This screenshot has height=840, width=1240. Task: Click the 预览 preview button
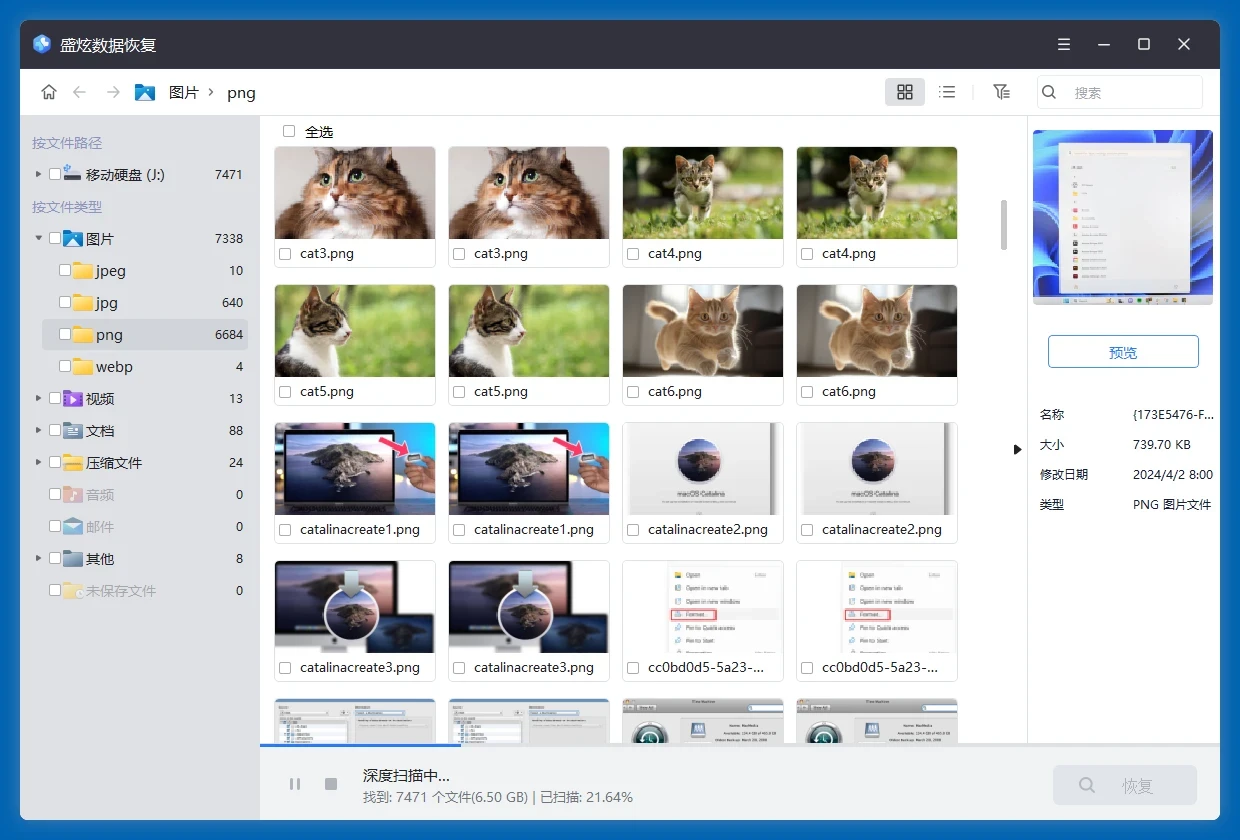pyautogui.click(x=1122, y=352)
